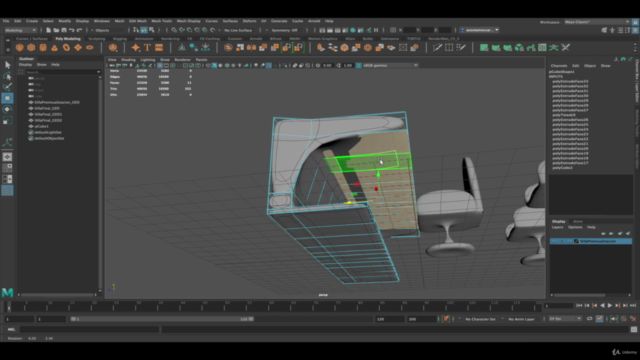Select the Rotate tool in toolbox

[x=7, y=109]
